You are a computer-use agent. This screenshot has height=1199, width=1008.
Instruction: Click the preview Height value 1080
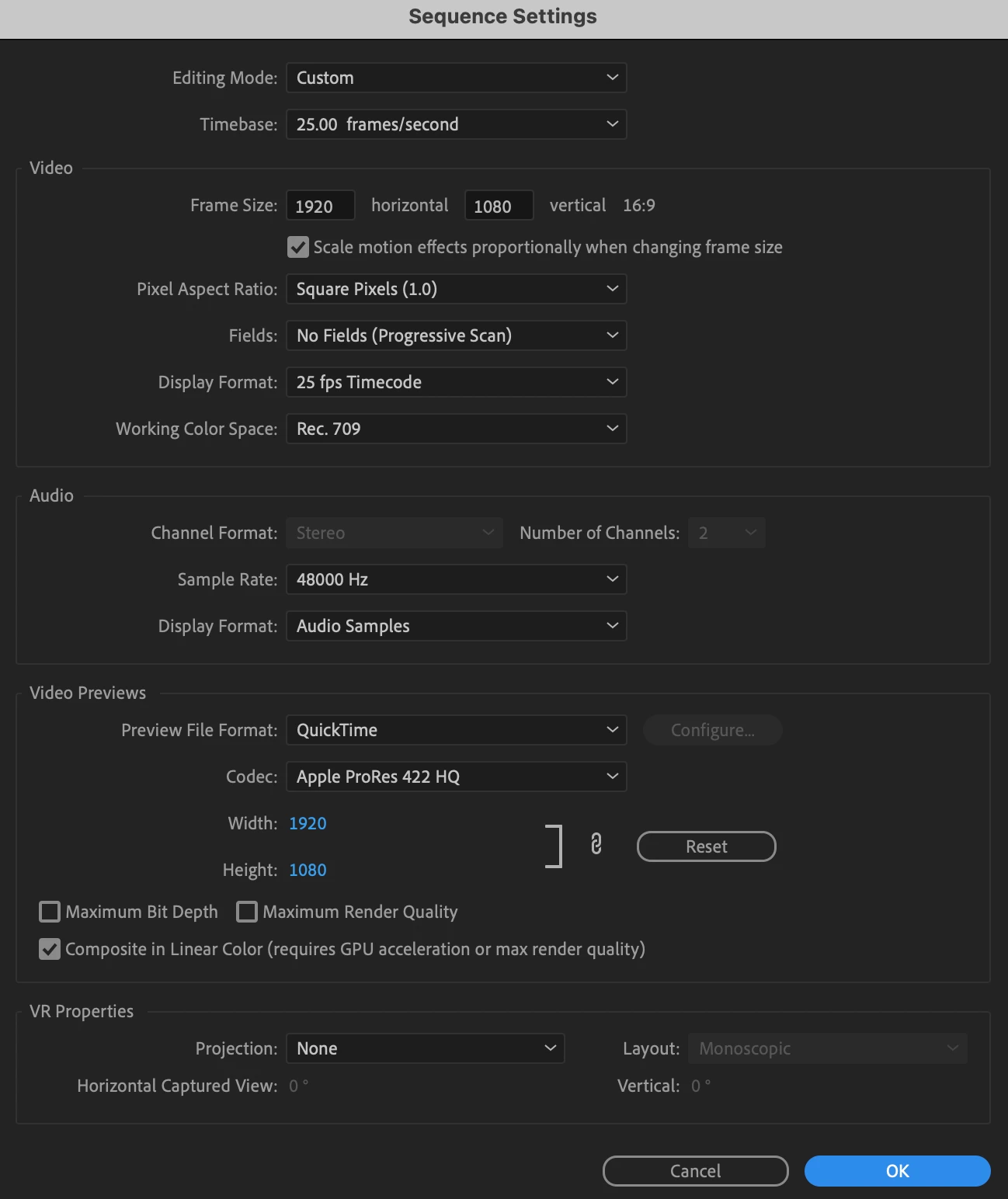coord(308,870)
